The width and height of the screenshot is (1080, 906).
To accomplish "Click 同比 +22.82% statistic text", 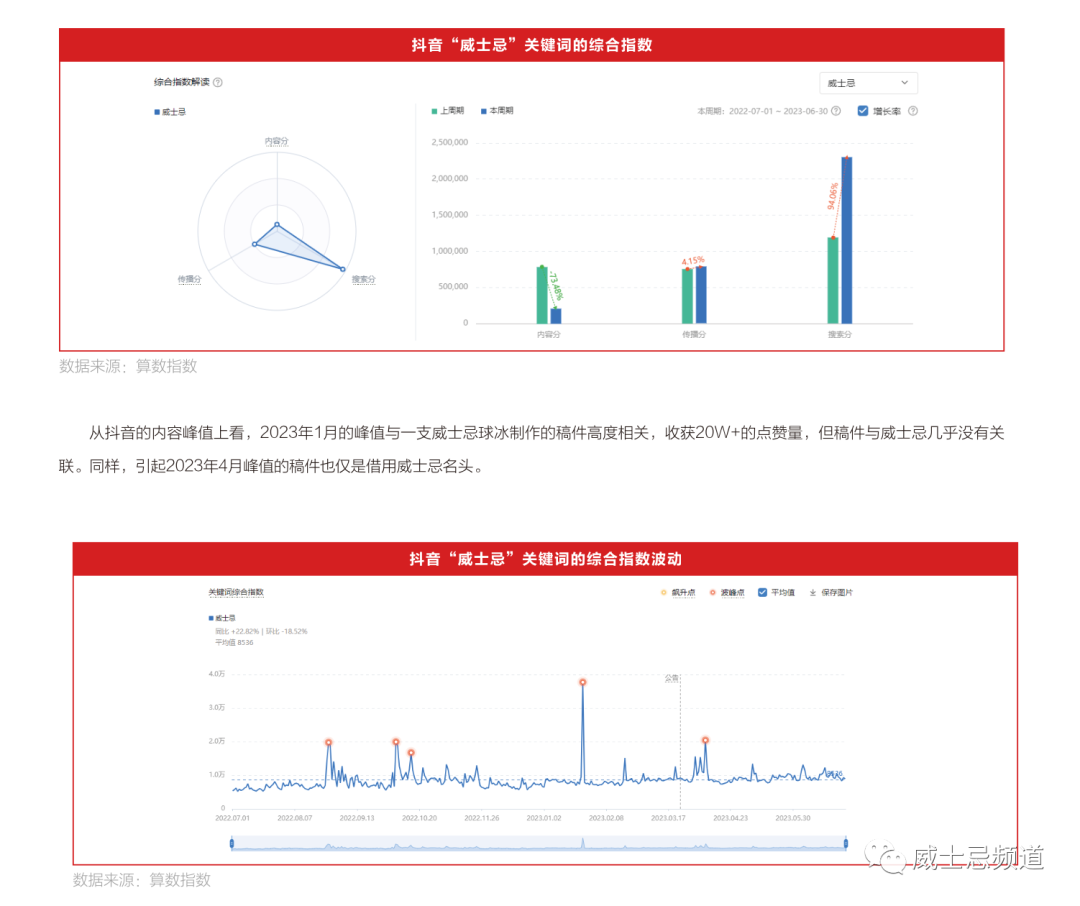I will [x=237, y=631].
